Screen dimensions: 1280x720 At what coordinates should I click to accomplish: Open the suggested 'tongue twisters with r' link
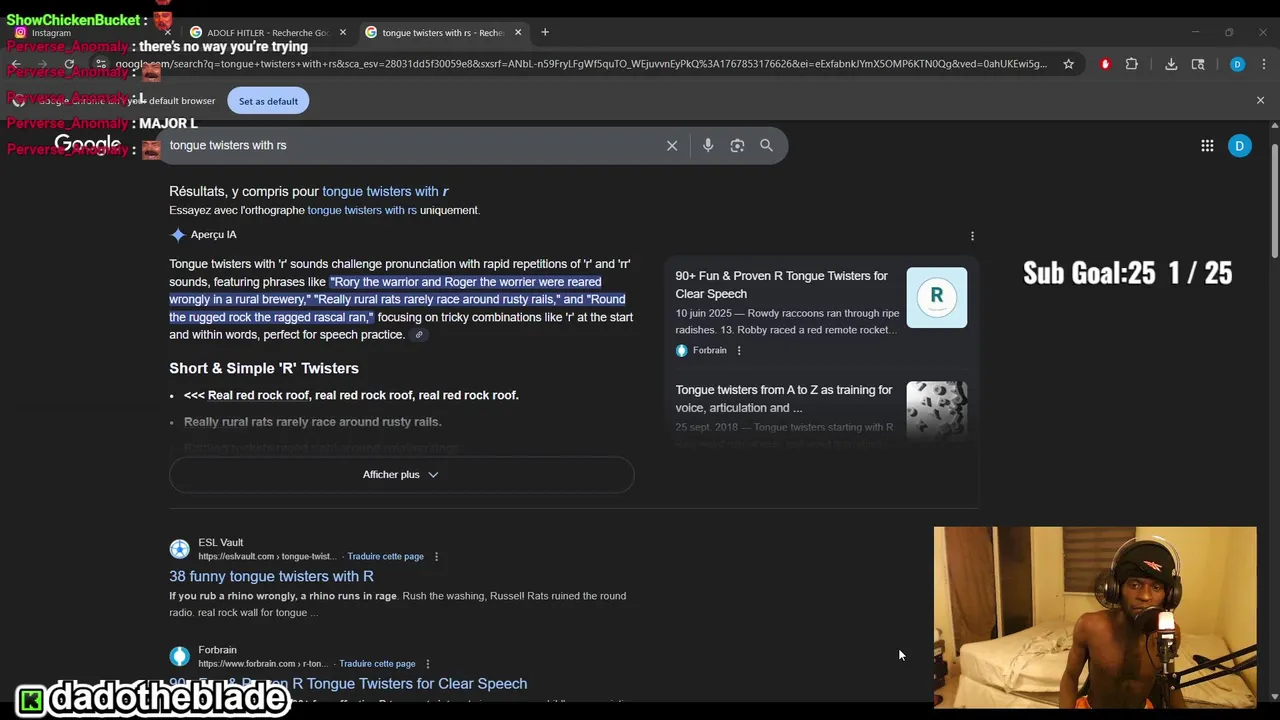click(x=385, y=191)
